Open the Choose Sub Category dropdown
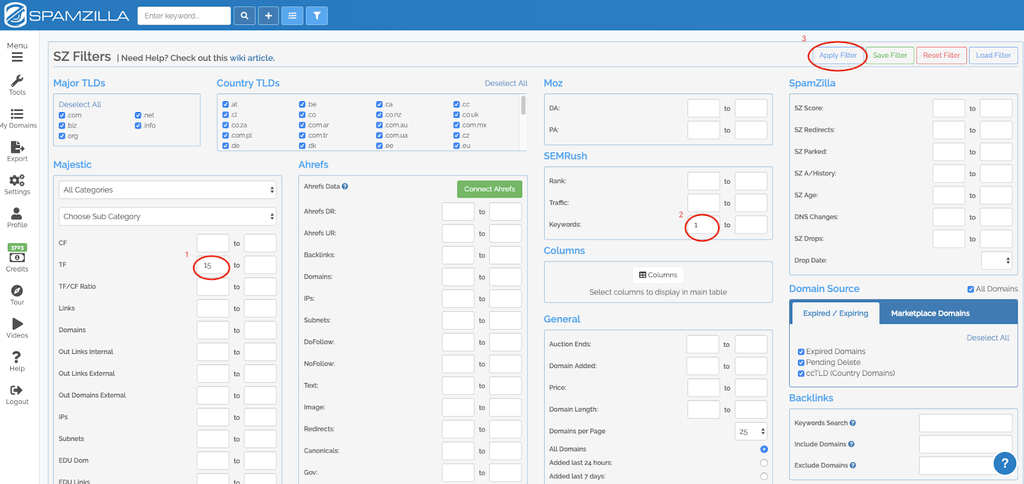1024x484 pixels. 167,216
